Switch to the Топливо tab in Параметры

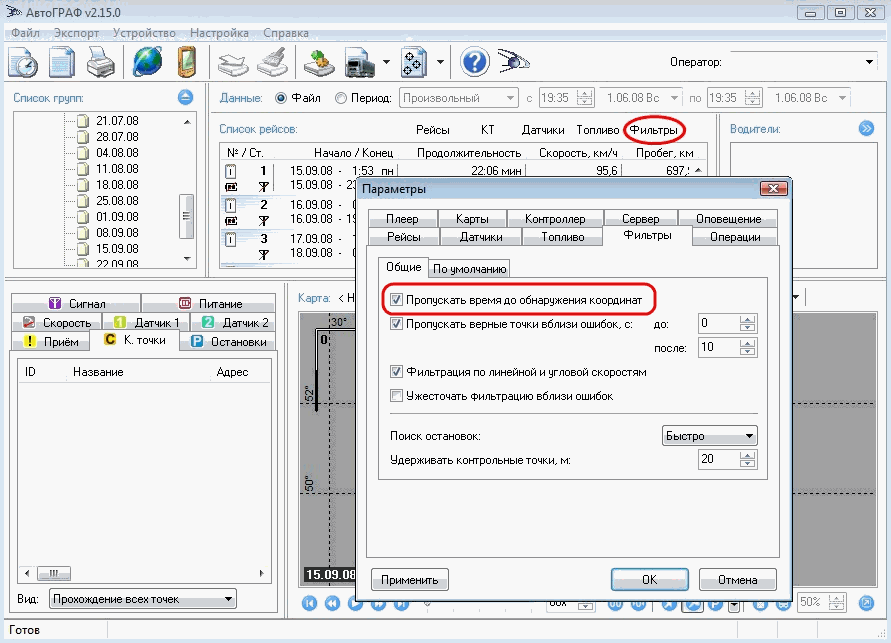coord(562,237)
